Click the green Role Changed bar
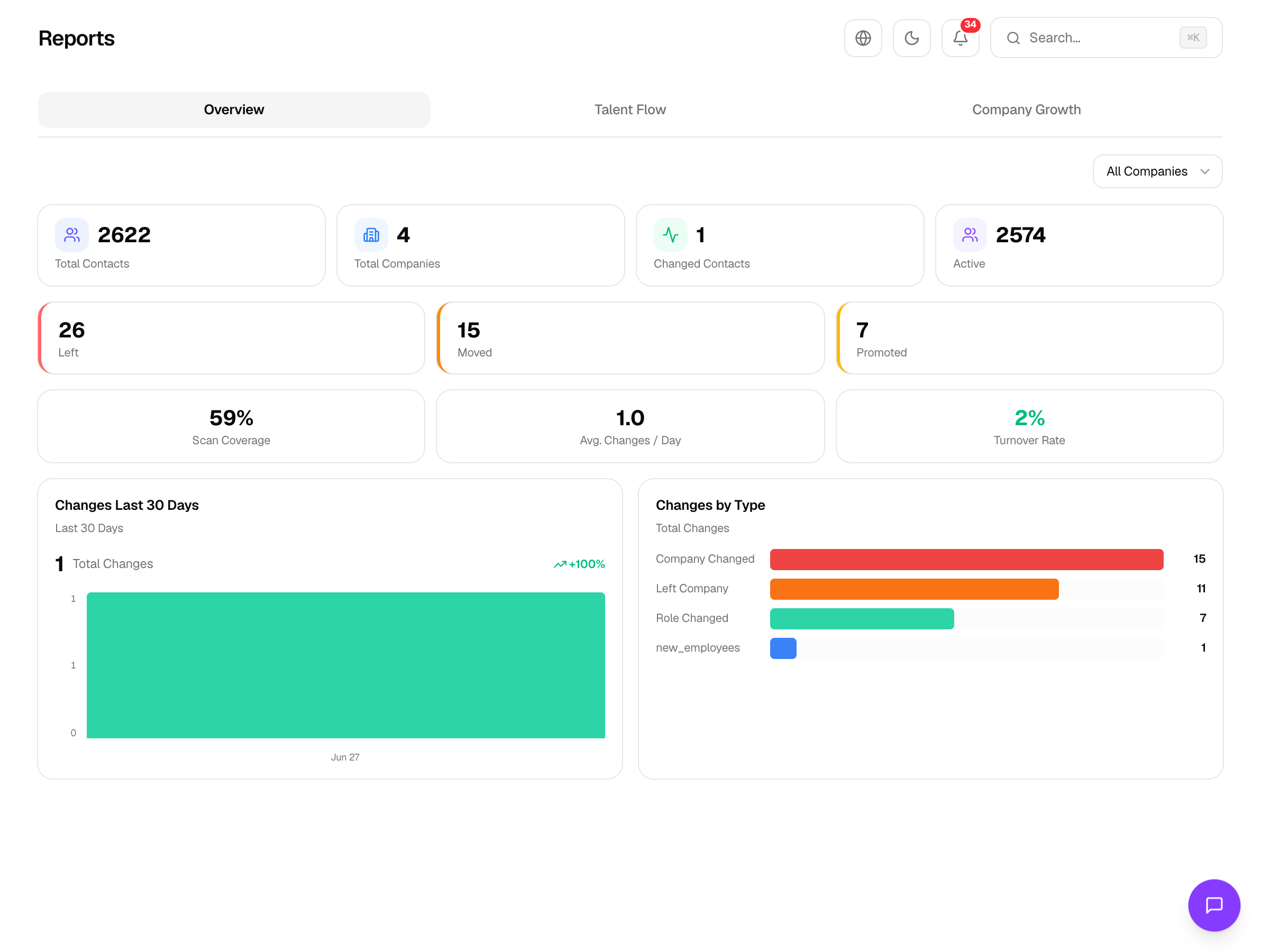1261x952 pixels. [861, 618]
